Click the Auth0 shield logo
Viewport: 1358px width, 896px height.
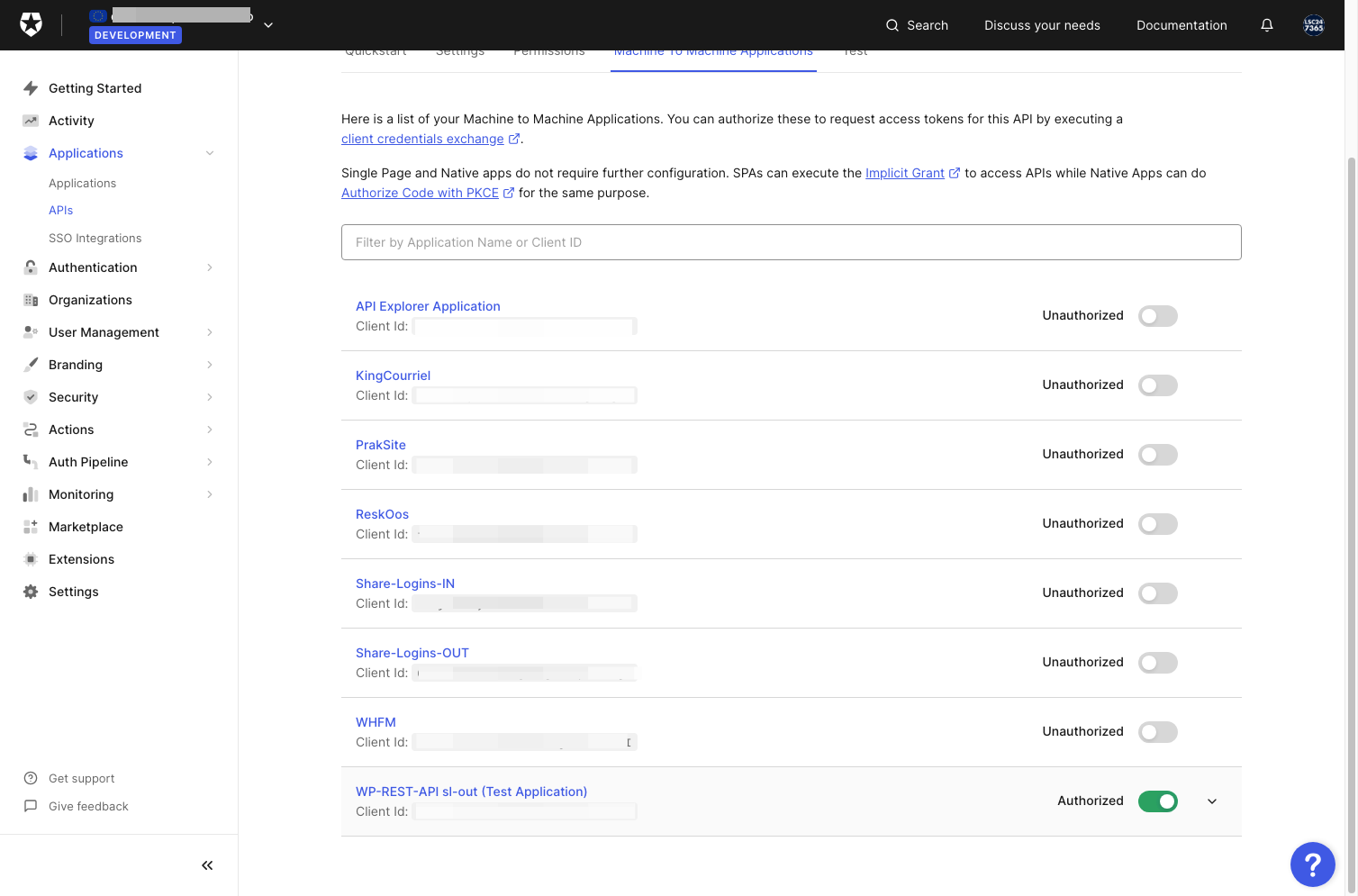32,25
